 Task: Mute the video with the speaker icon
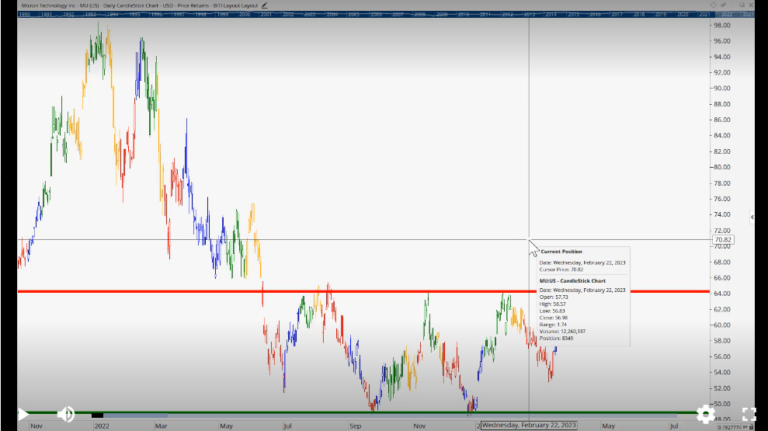click(66, 414)
